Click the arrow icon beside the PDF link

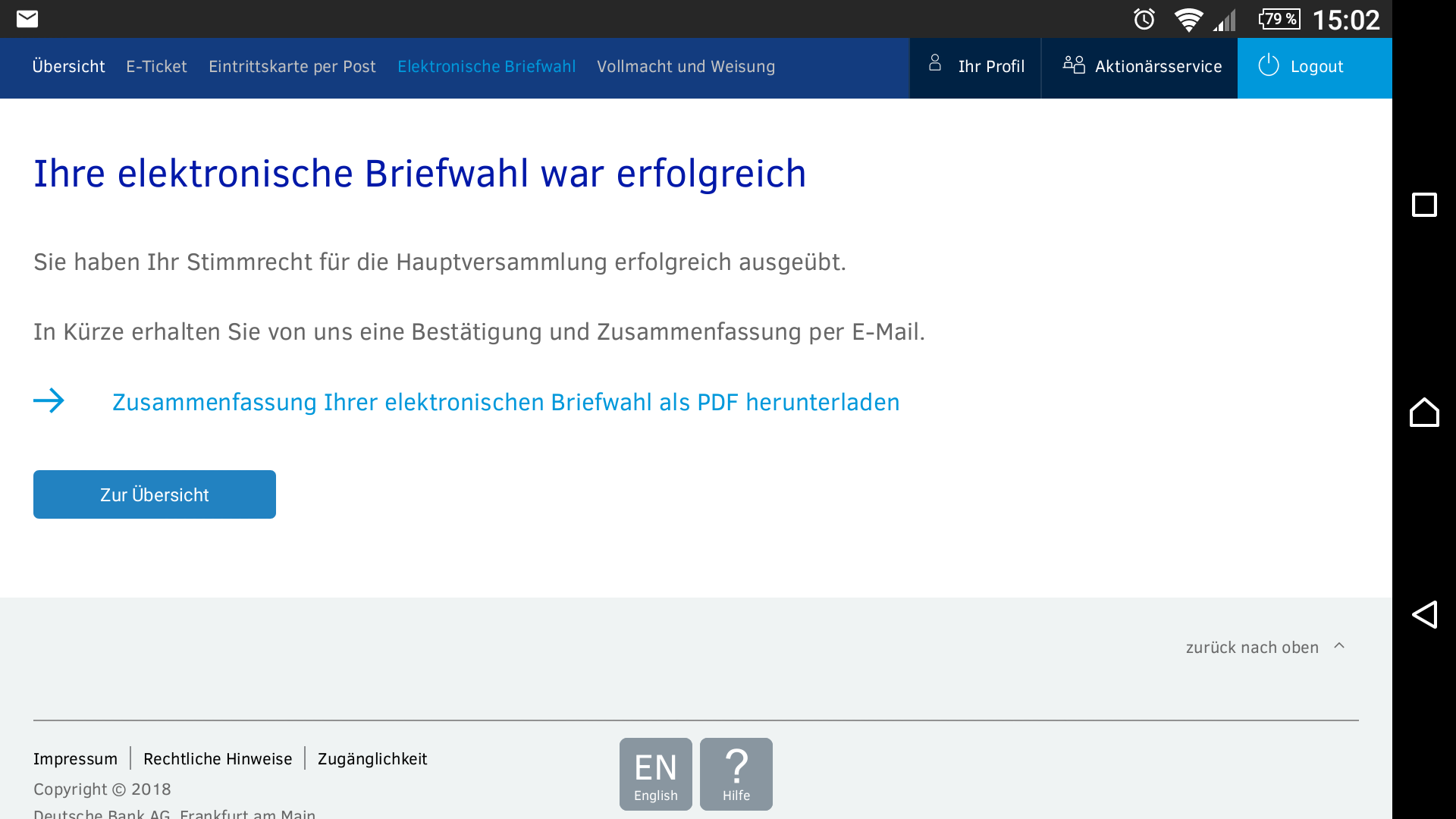point(49,401)
